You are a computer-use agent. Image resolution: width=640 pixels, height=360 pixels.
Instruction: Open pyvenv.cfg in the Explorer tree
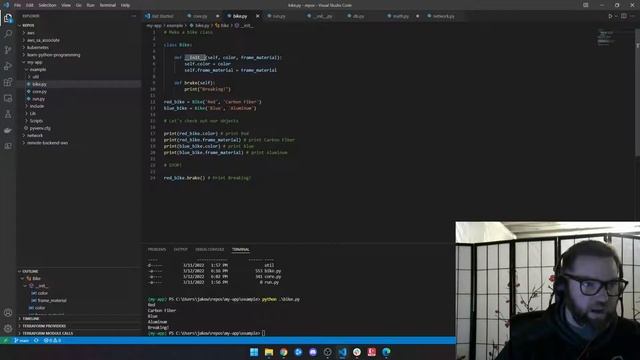(x=40, y=128)
